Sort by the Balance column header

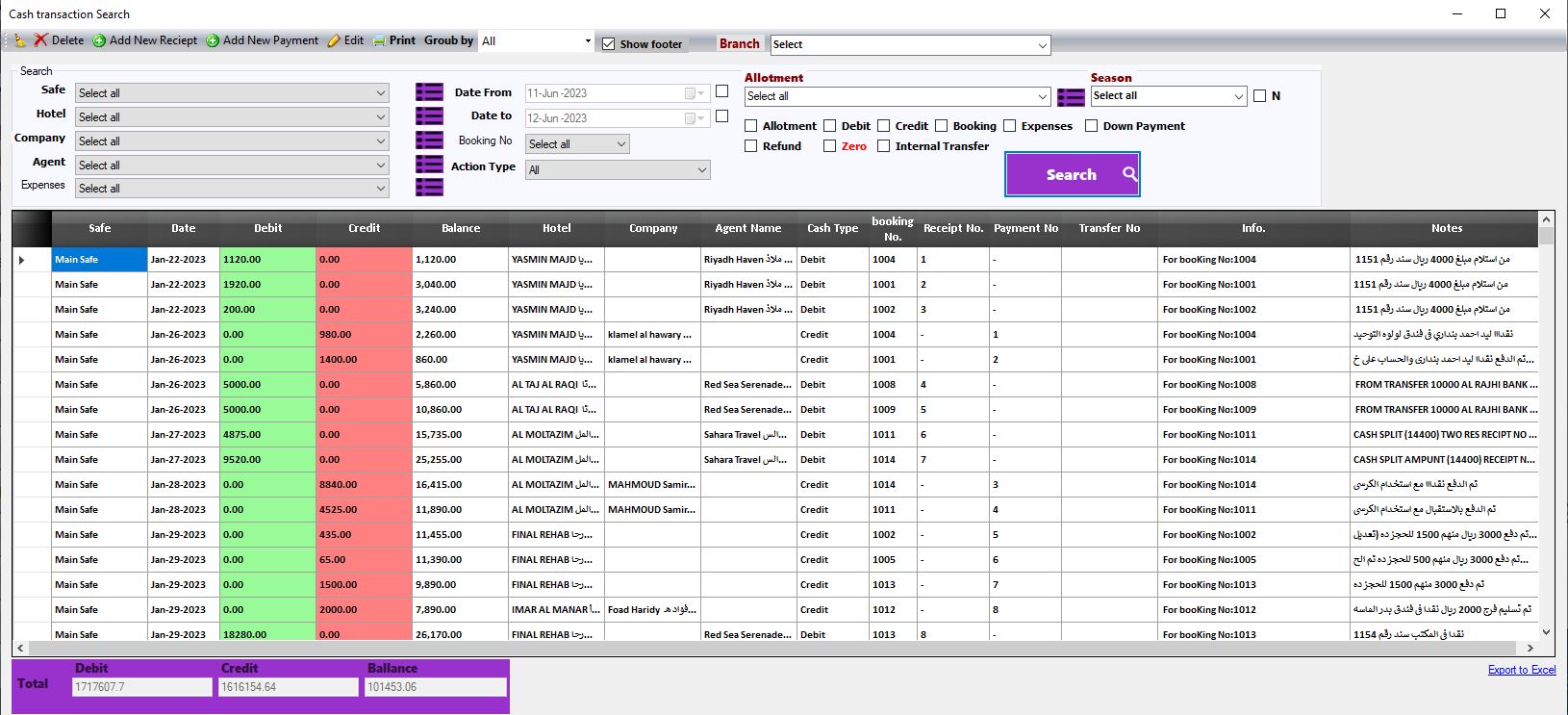461,229
